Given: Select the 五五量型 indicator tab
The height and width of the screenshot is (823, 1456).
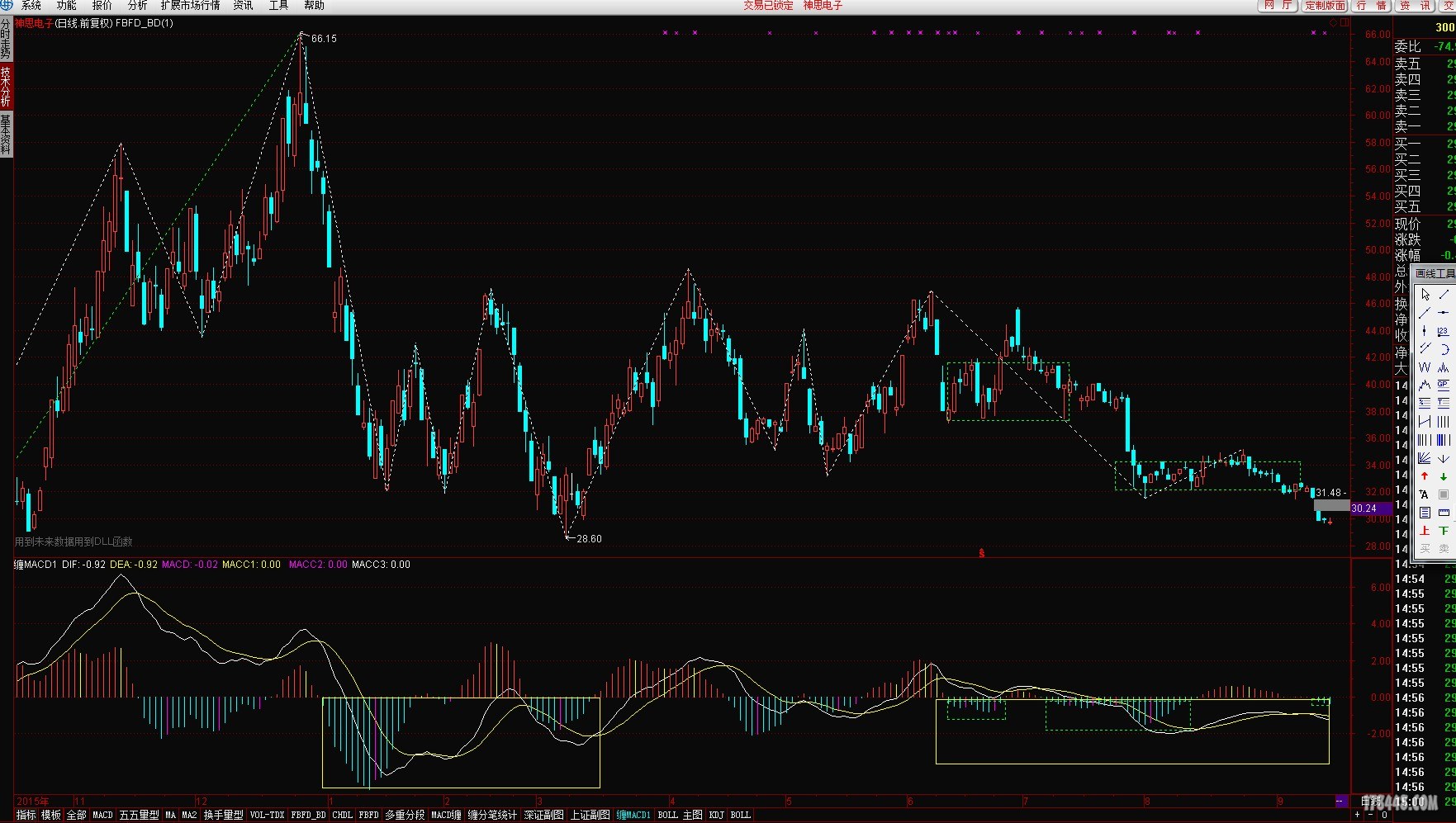Looking at the screenshot, I should (140, 815).
